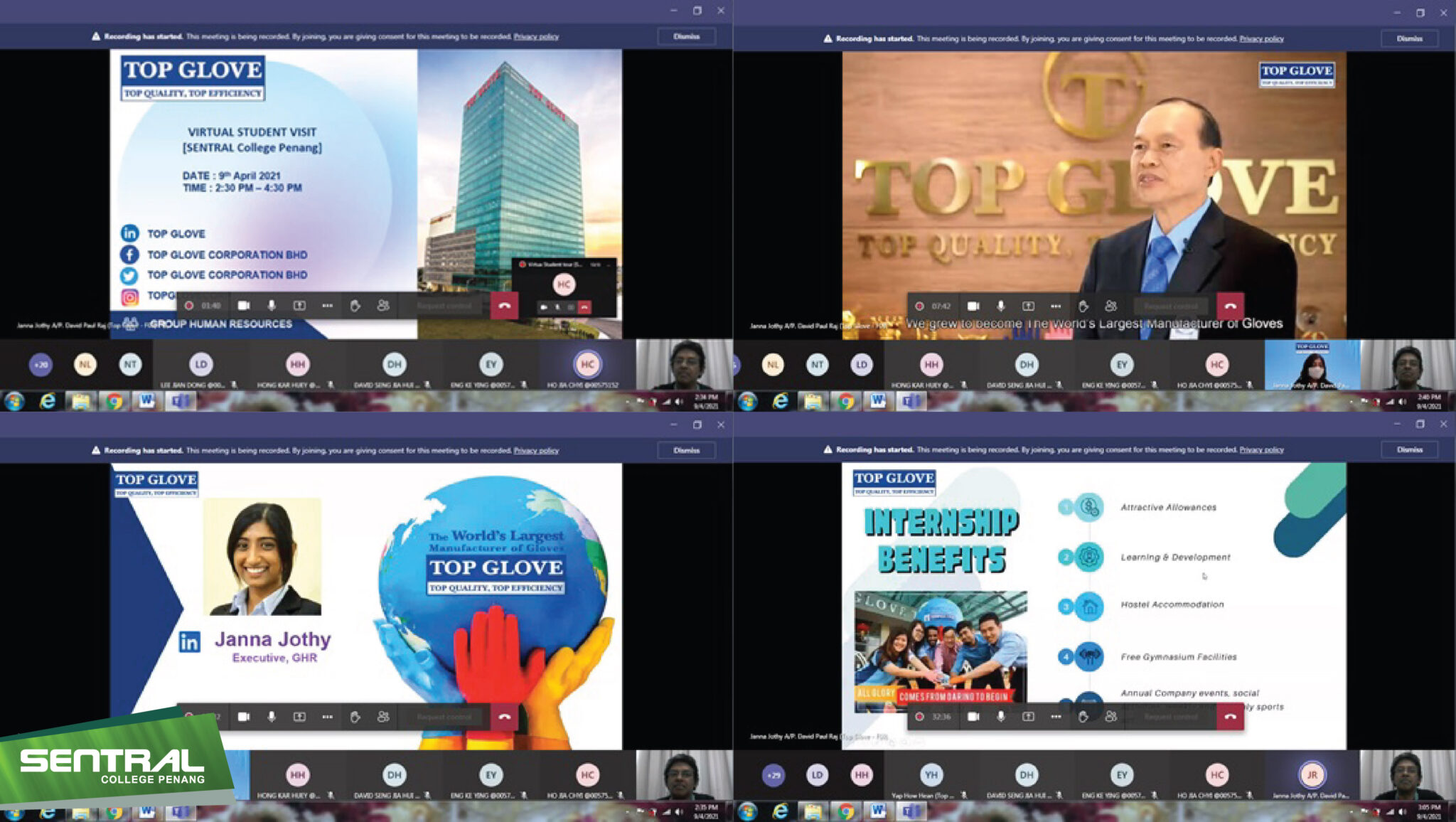Click hang up in the small floating HC call window

pos(584,307)
